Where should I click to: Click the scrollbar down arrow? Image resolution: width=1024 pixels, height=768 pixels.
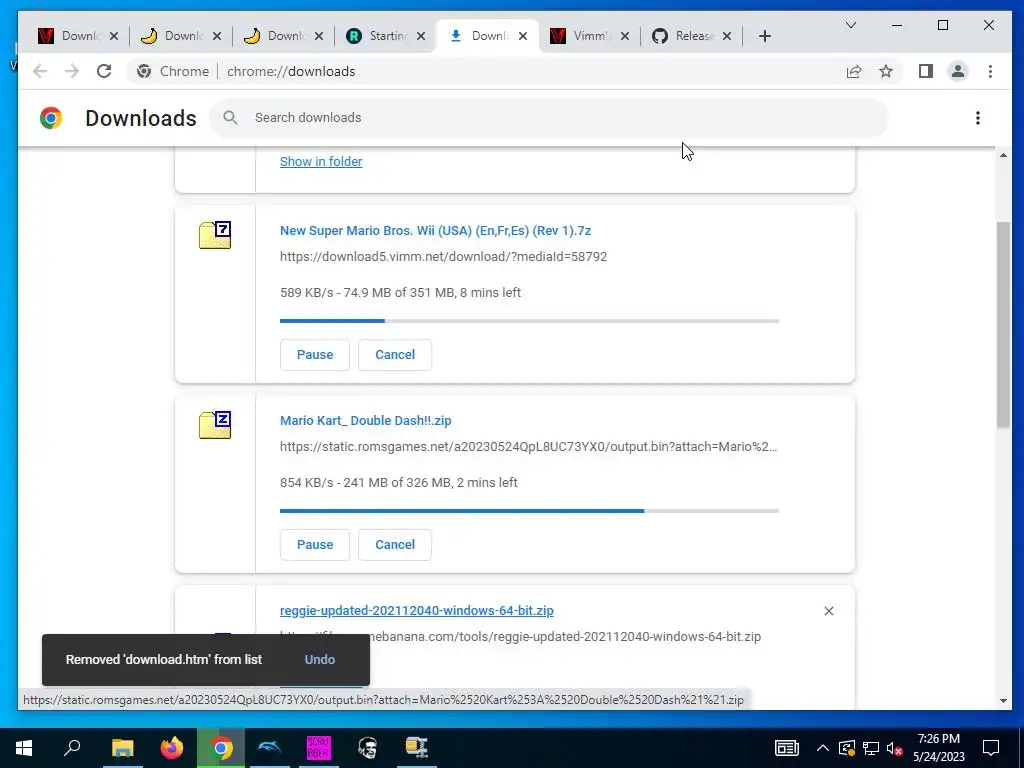(x=1003, y=701)
